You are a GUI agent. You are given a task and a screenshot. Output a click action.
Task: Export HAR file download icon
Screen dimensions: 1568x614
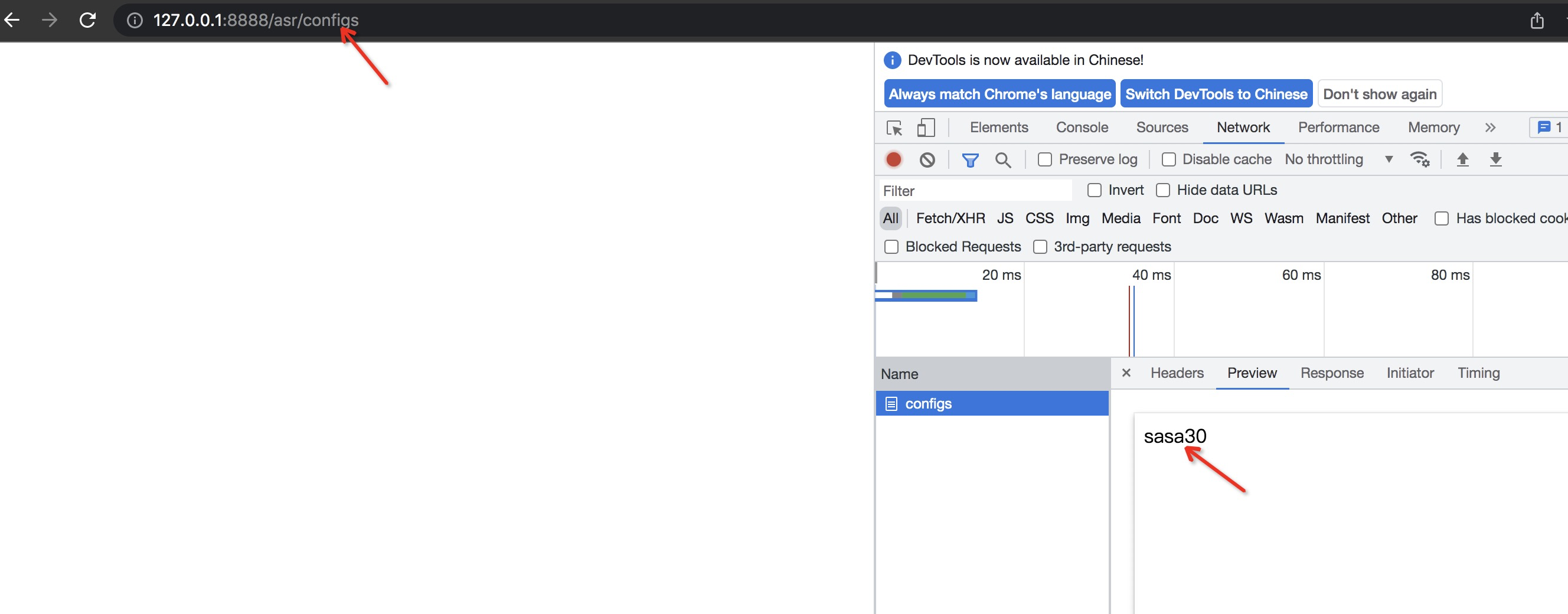1495,159
